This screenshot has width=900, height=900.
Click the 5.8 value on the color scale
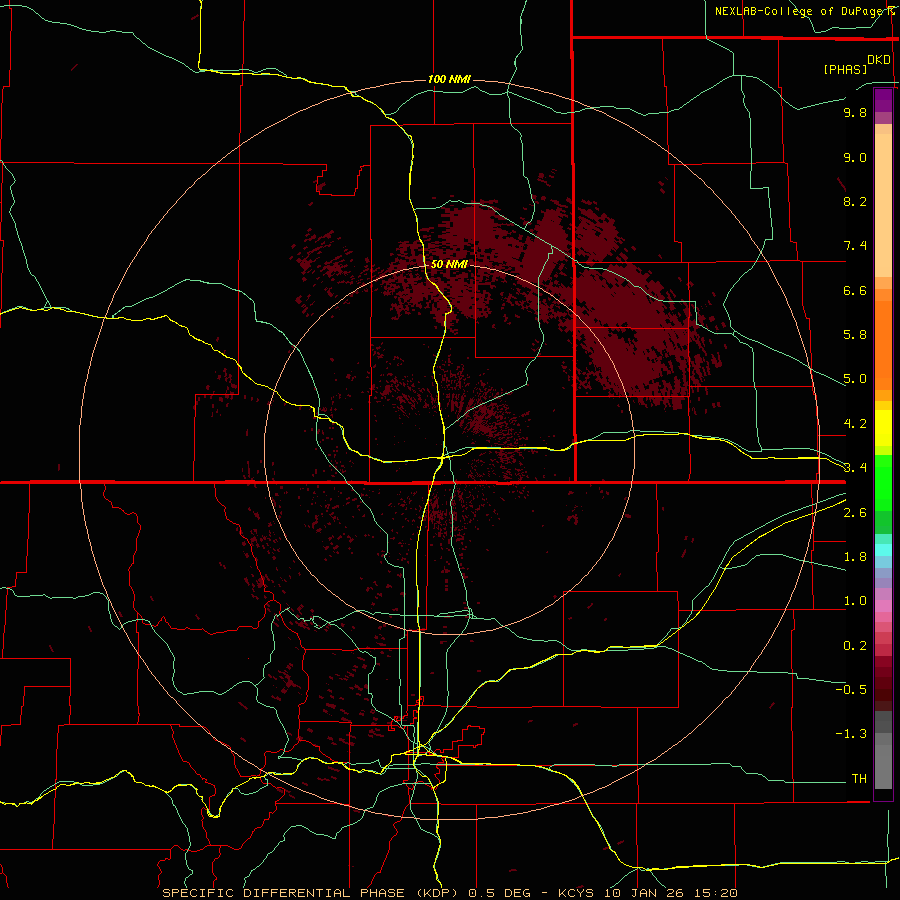[x=855, y=335]
